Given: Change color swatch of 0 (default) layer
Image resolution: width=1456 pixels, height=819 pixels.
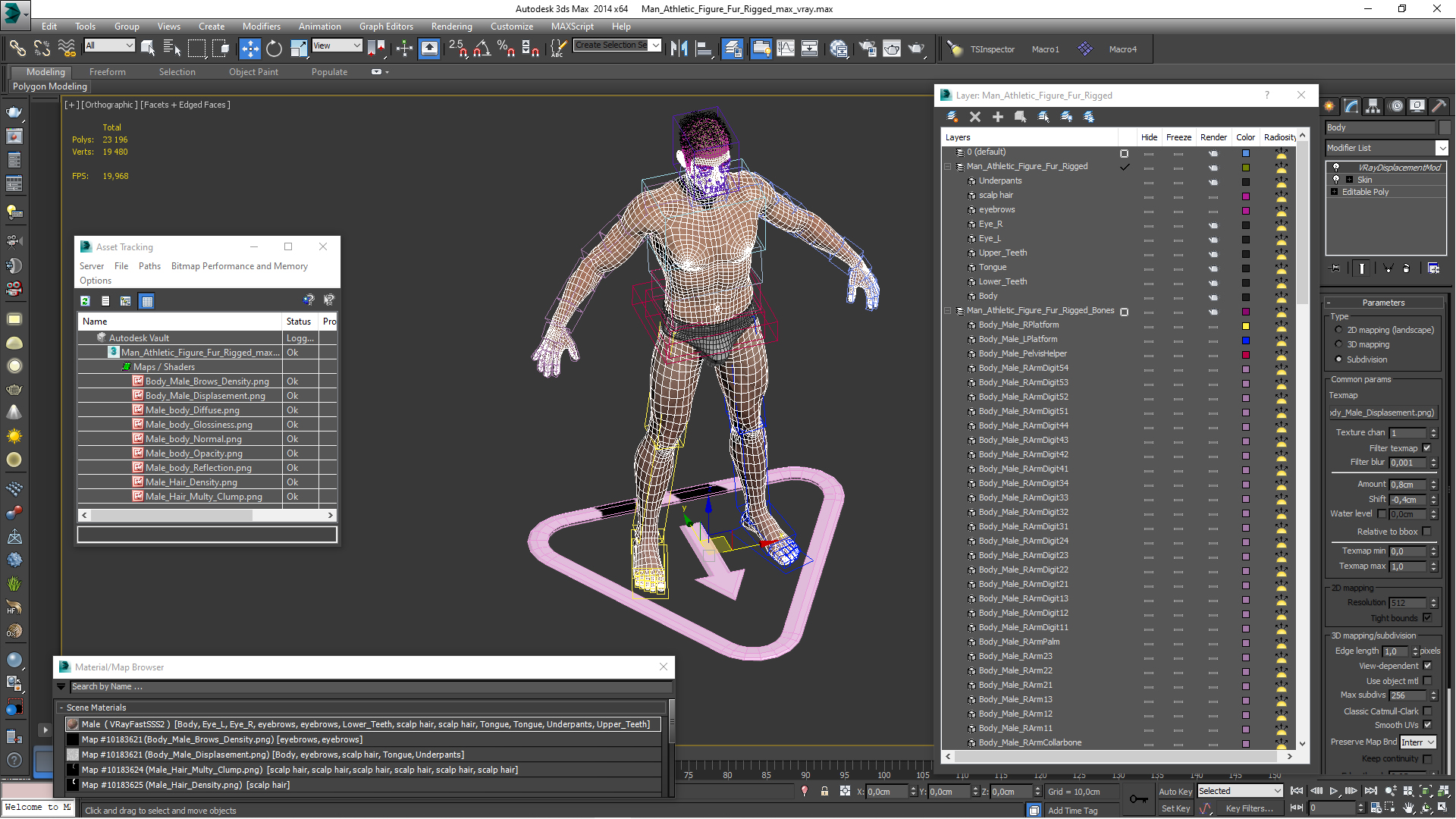Looking at the screenshot, I should pos(1245,153).
